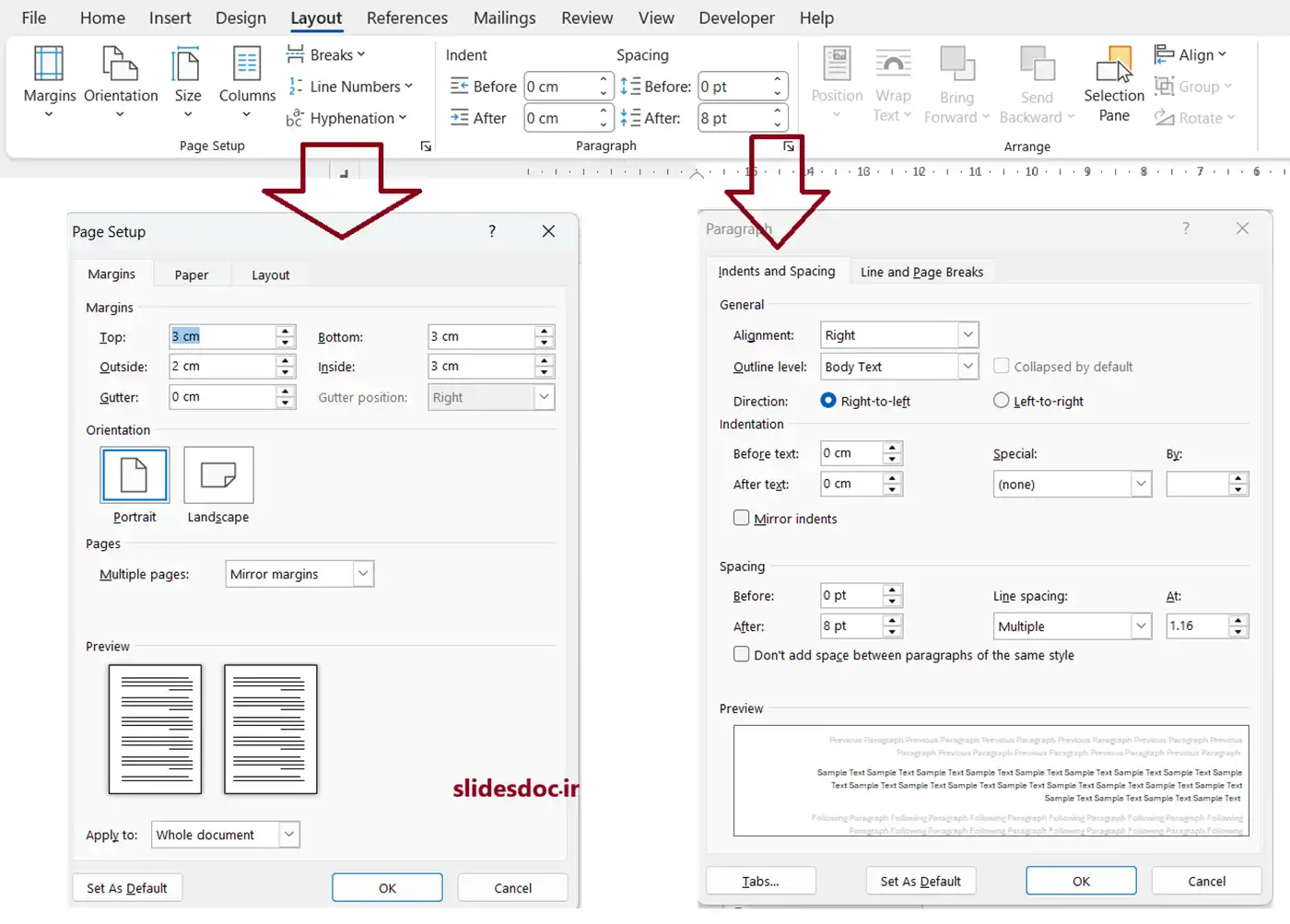Click Set As Default in Page Setup
1290x924 pixels.
pyautogui.click(x=127, y=888)
